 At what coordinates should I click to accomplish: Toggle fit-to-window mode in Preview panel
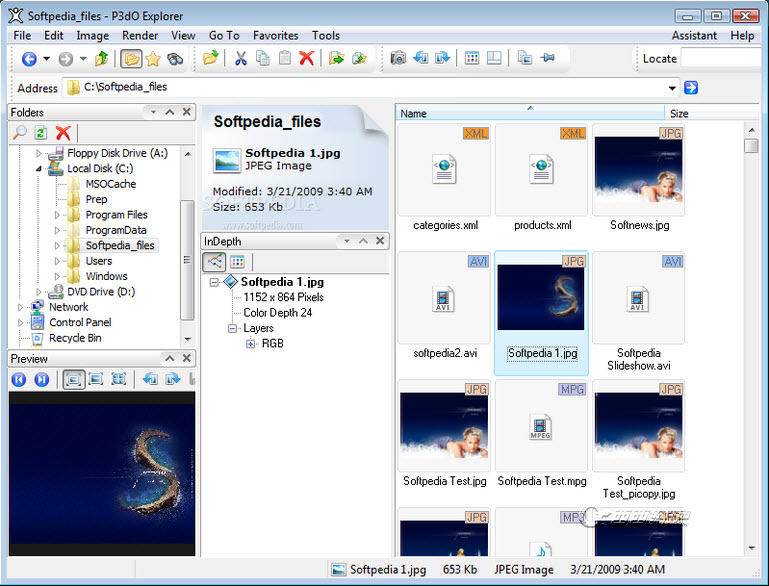tap(74, 379)
